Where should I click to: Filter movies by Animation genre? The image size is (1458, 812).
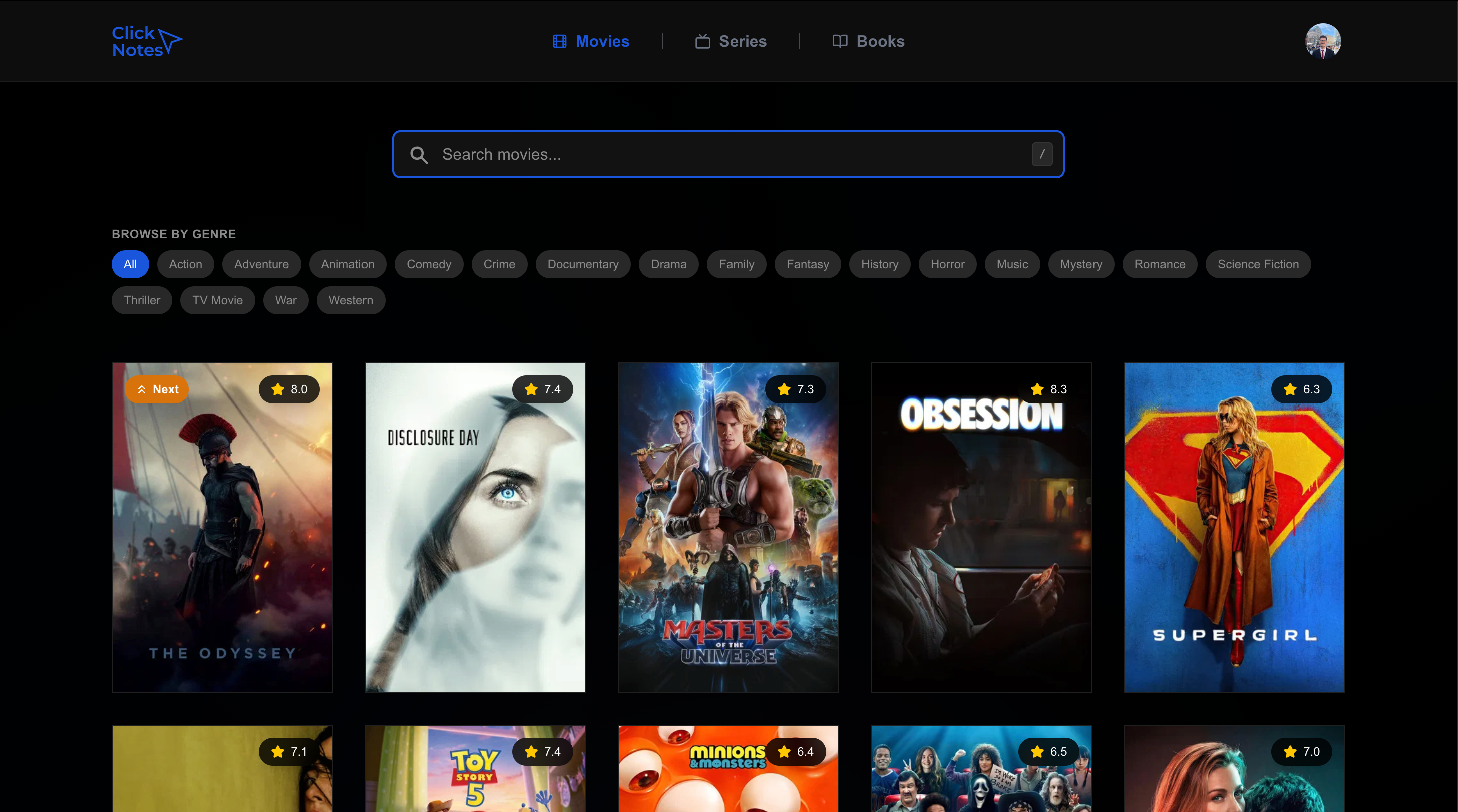pos(347,264)
